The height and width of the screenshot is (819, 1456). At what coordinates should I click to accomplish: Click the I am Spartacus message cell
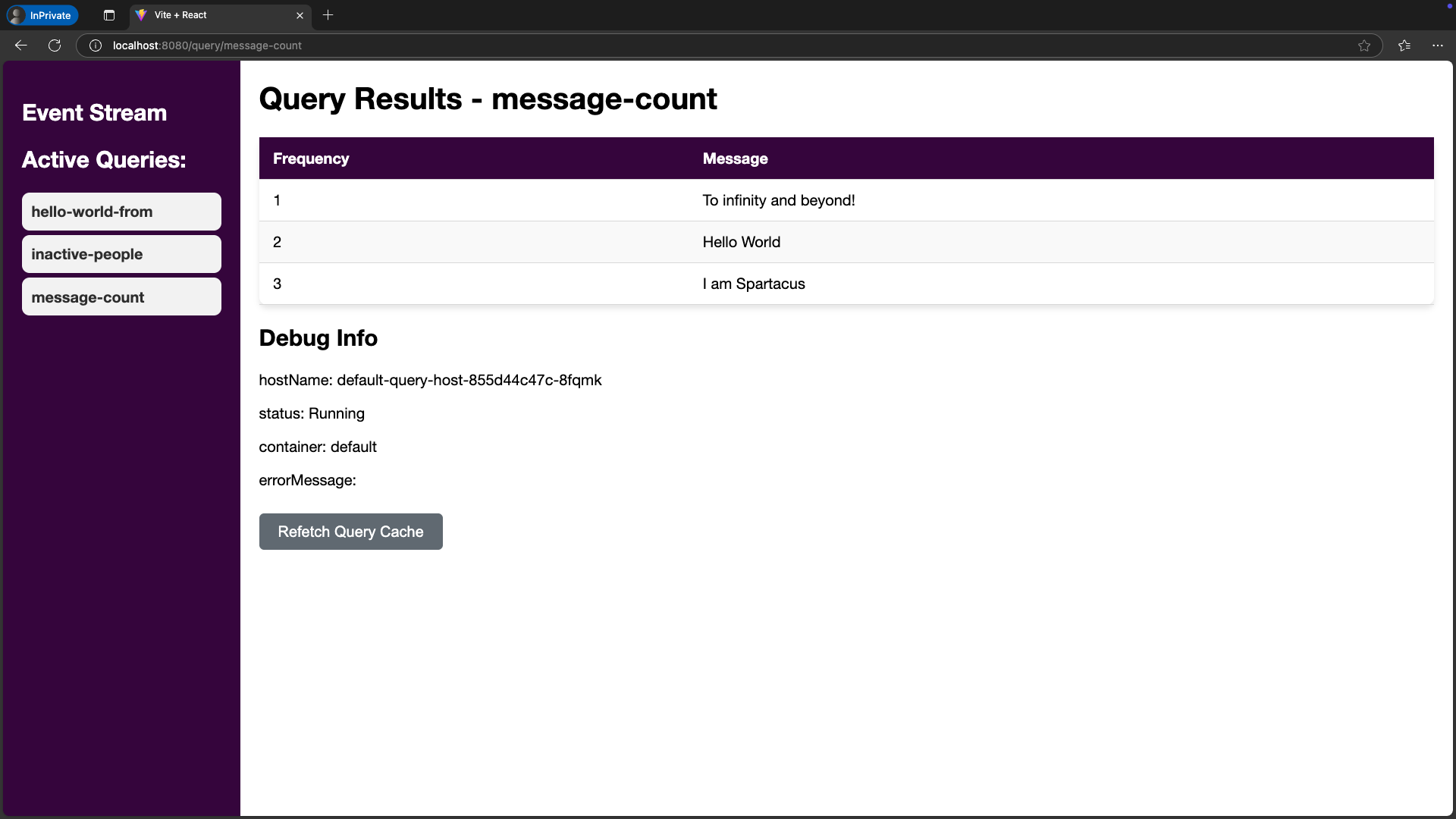pyautogui.click(x=753, y=284)
